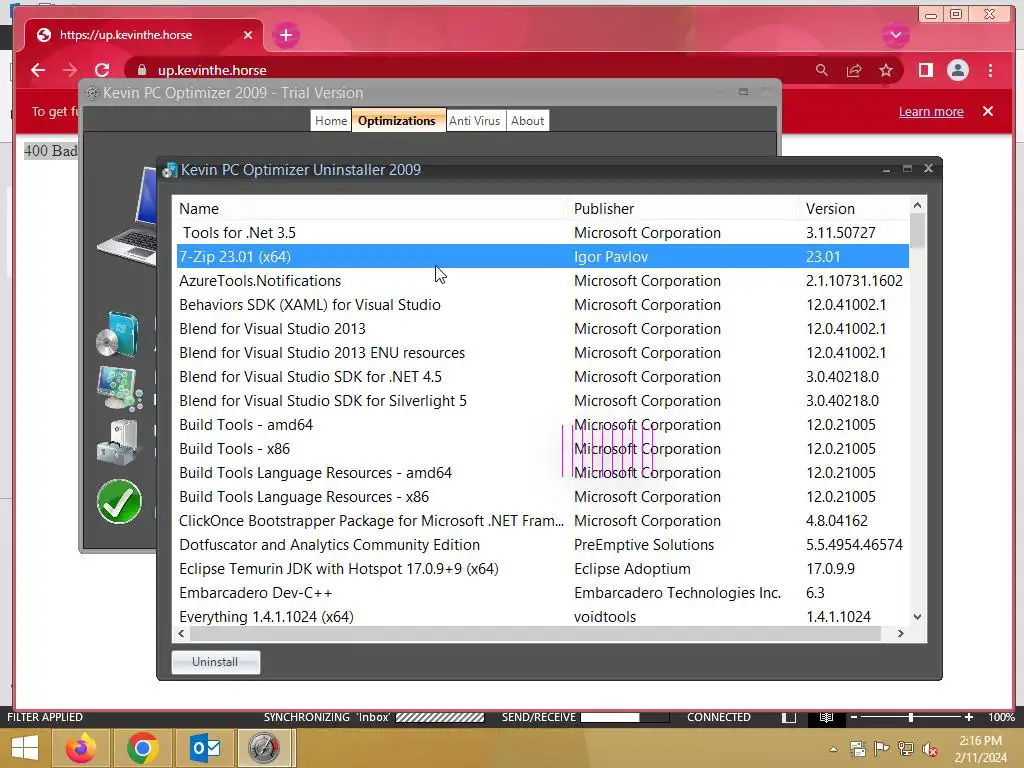Select Everything 1.4.1.1024 (x64) row

click(543, 616)
